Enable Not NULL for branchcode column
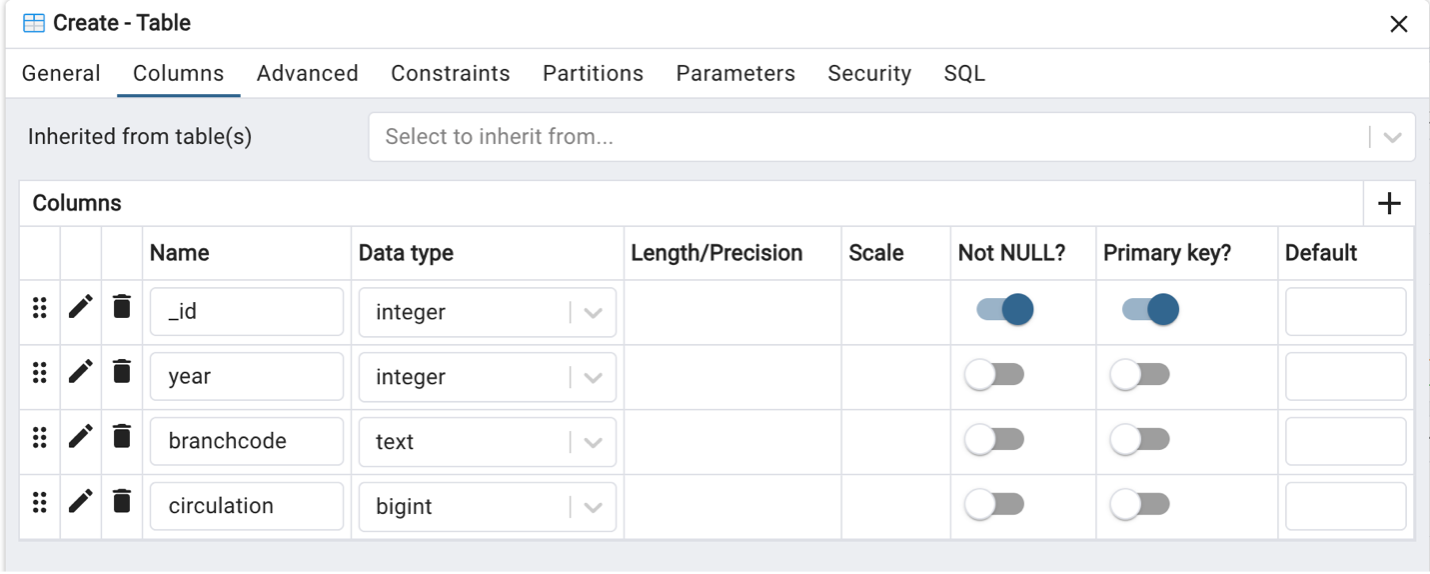The image size is (1430, 574). [994, 440]
